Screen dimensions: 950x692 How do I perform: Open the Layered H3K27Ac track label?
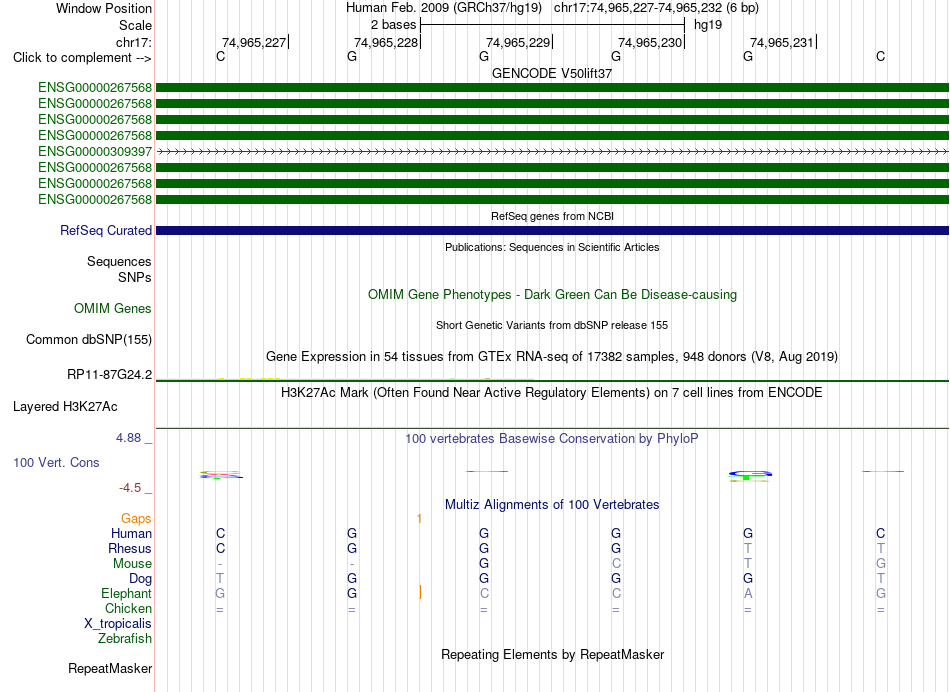point(65,407)
